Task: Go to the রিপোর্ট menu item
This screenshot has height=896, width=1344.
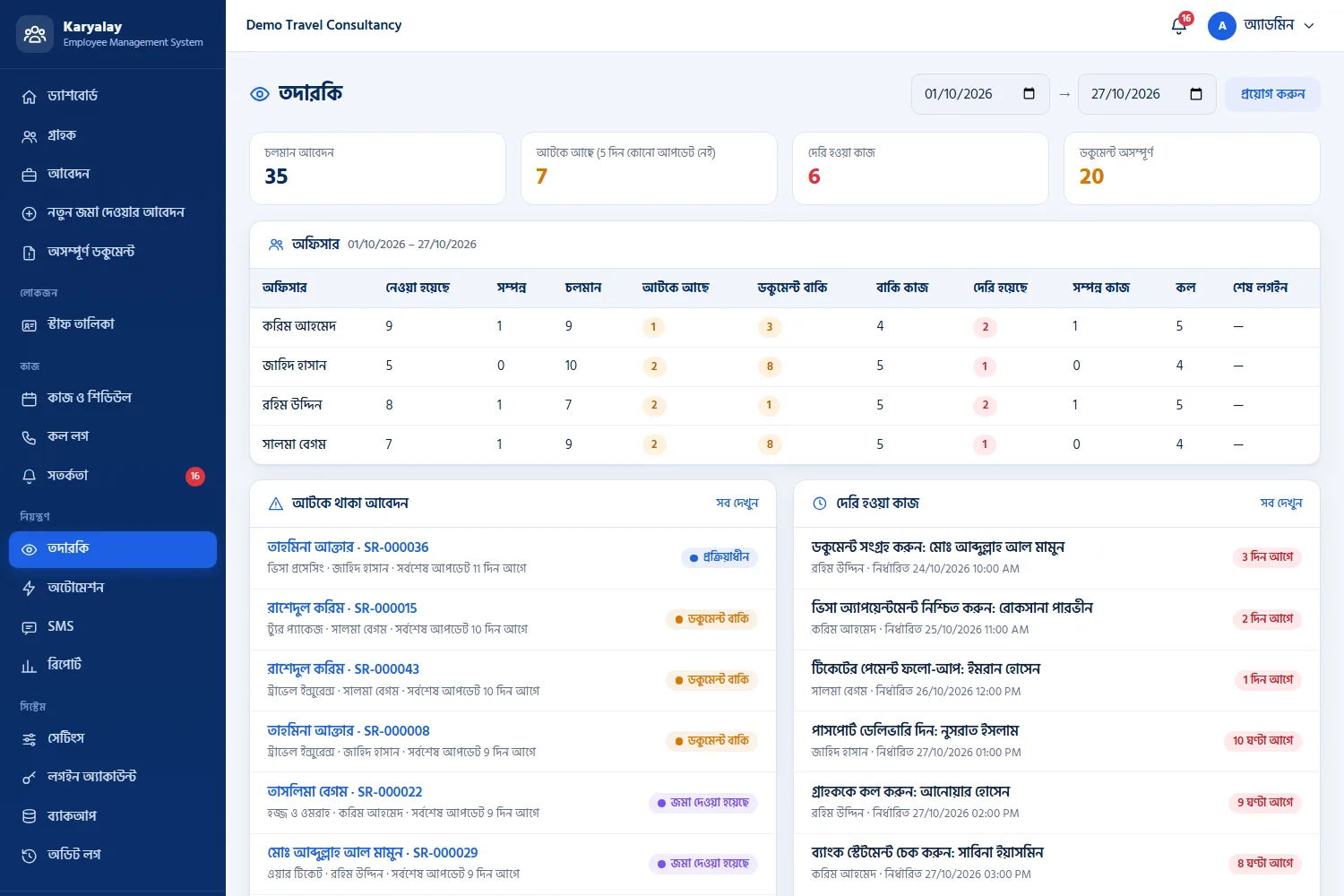Action: click(x=113, y=665)
